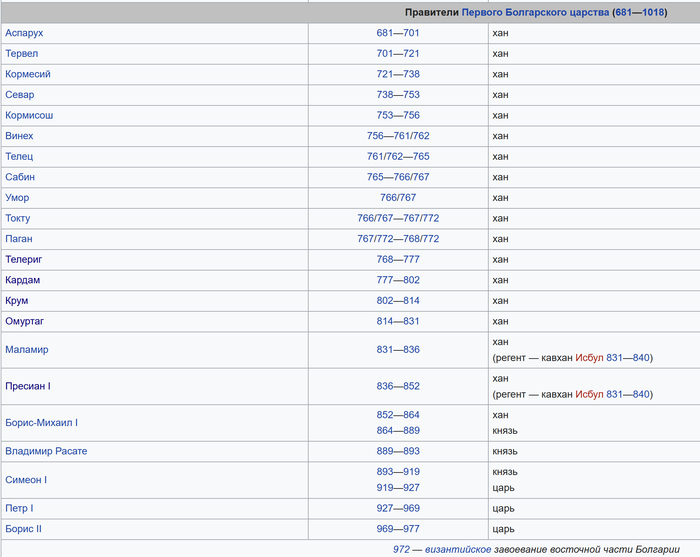Click the 768—777 reign dates link
700x557 pixels.
pos(398,259)
